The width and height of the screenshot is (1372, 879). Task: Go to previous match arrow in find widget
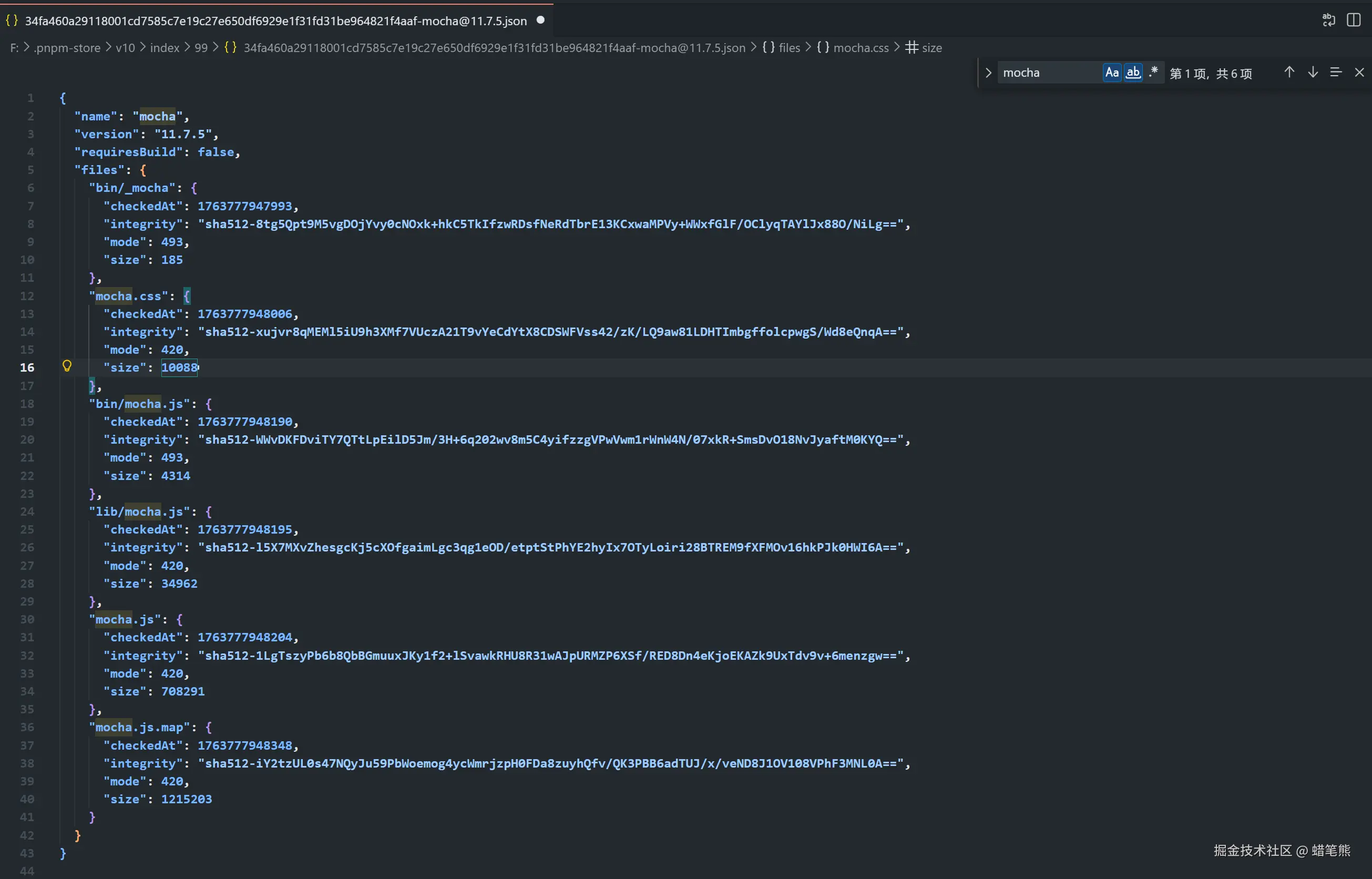[1288, 73]
